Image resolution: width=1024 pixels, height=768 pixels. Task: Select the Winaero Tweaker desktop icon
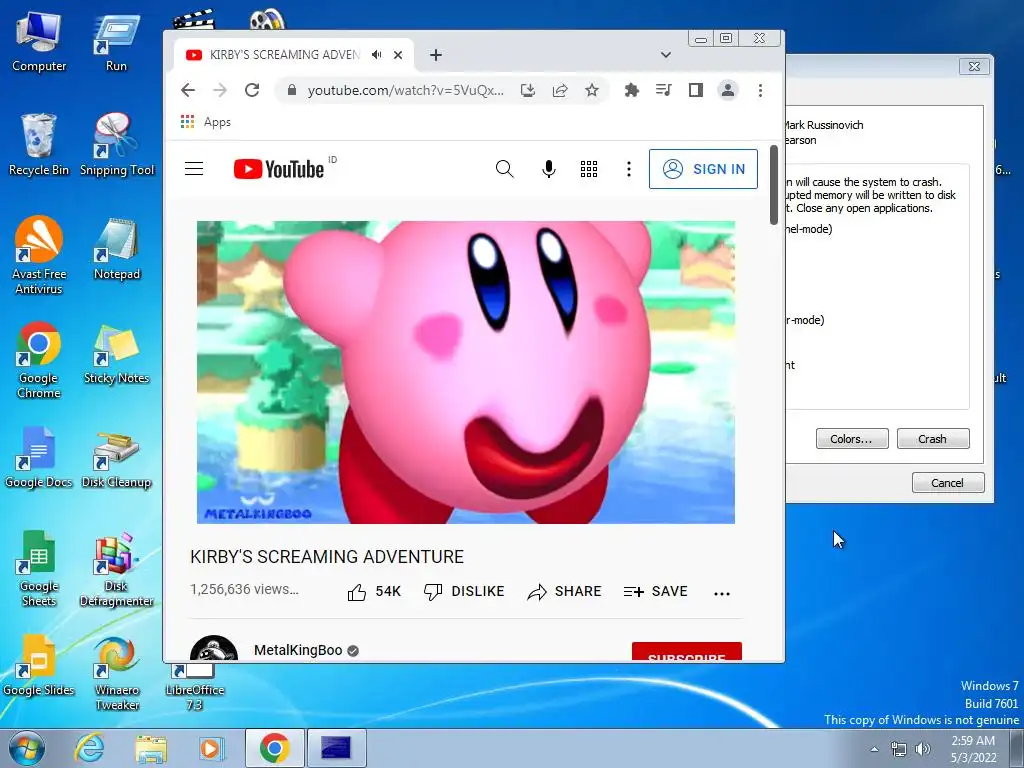pos(117,674)
